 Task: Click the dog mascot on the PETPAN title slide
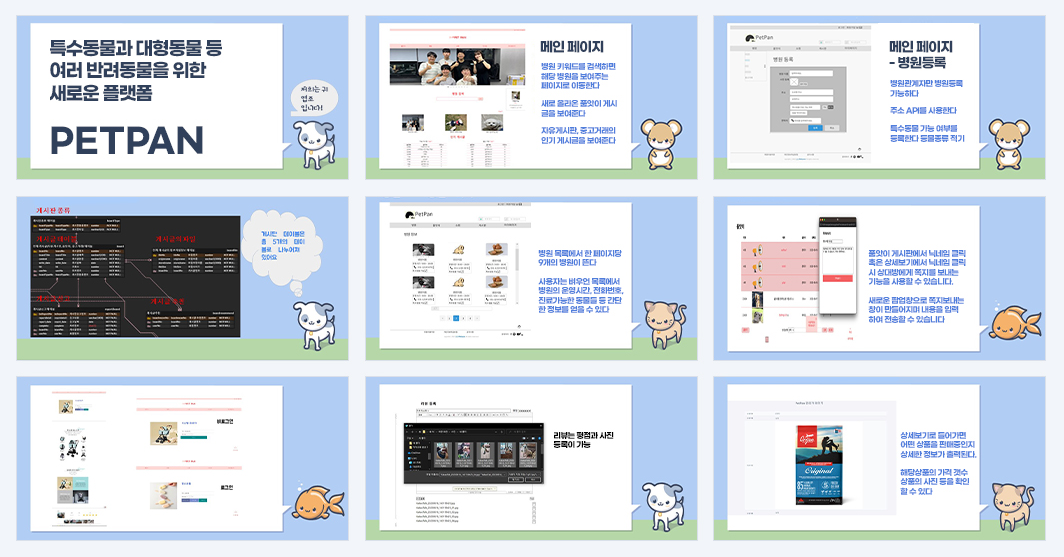(x=316, y=145)
